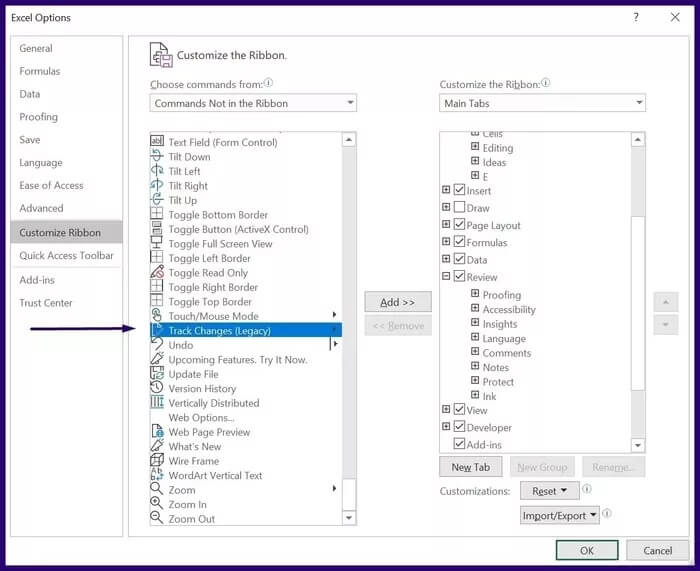Select the Update File icon
Viewport: 700px width, 571px height.
click(x=157, y=373)
